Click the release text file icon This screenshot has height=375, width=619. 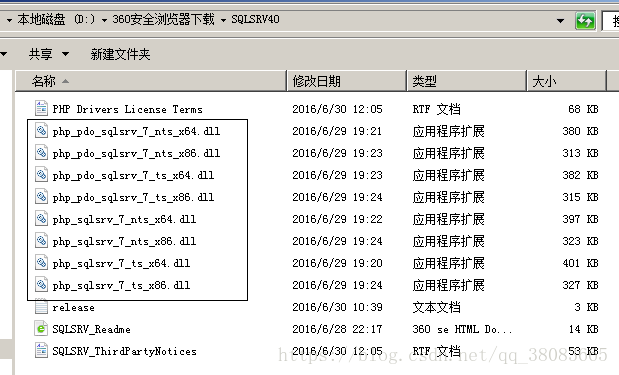[x=41, y=307]
